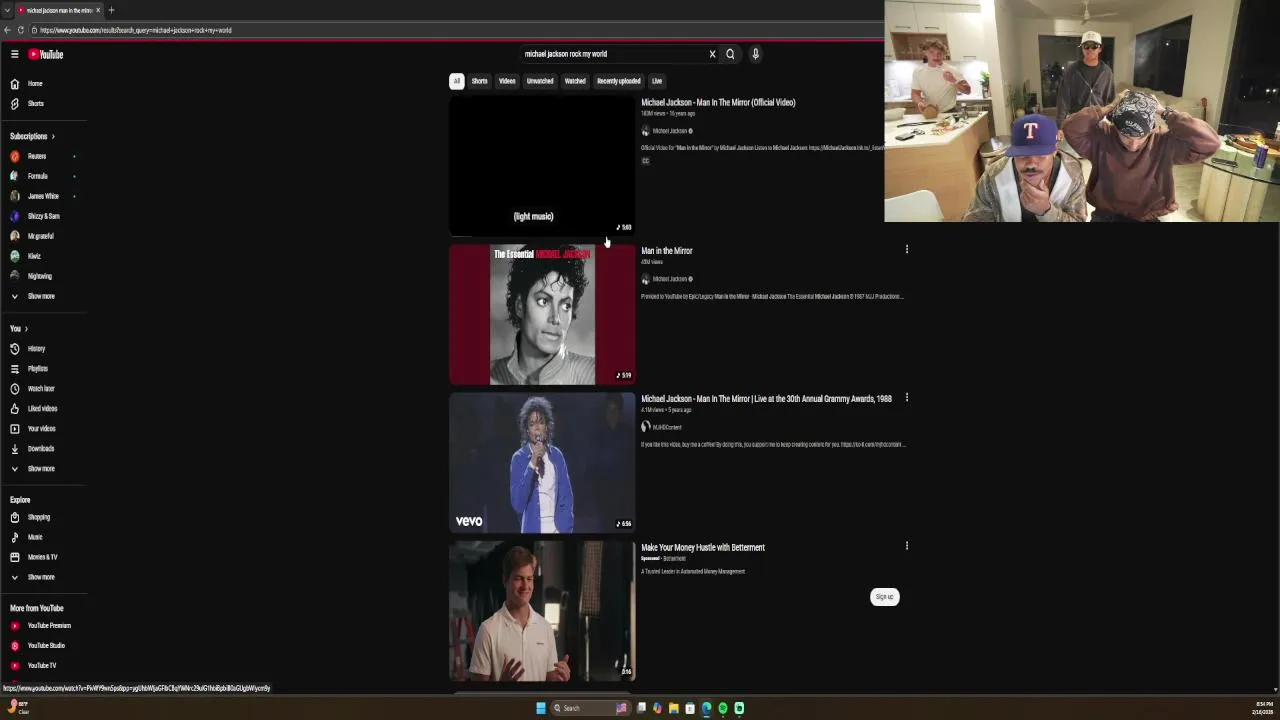Go back with browser back arrow
The width and height of the screenshot is (1280, 720).
[x=7, y=30]
